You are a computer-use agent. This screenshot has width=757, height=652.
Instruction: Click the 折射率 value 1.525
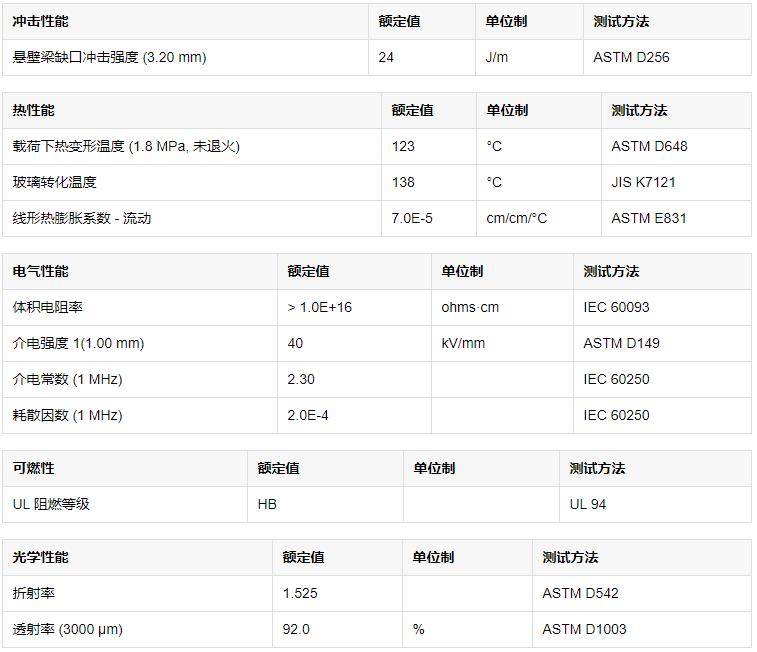tap(300, 593)
